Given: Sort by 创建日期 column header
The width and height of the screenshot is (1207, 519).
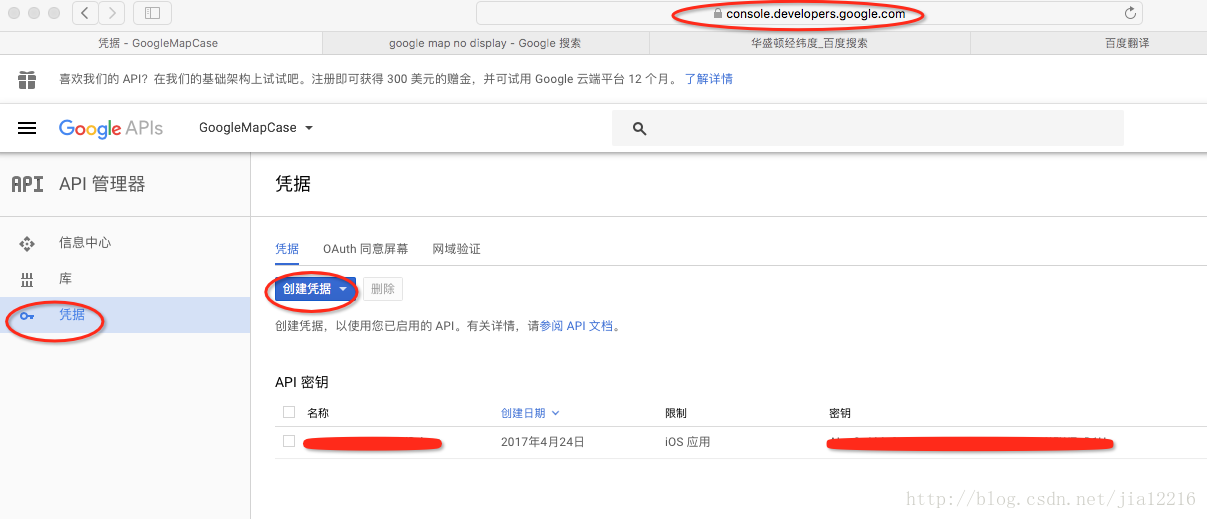Looking at the screenshot, I should click(530, 413).
